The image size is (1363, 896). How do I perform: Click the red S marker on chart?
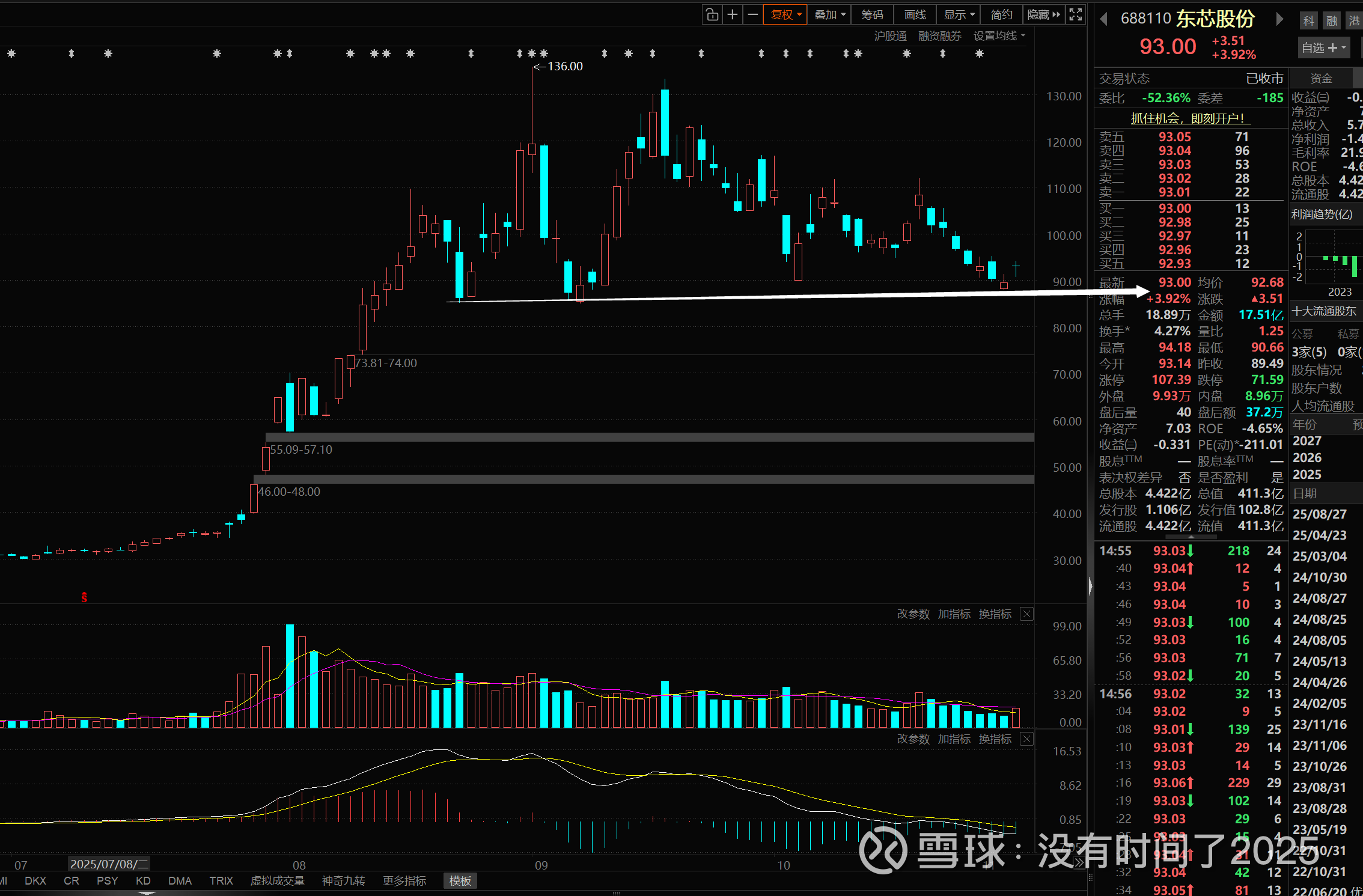pos(84,597)
